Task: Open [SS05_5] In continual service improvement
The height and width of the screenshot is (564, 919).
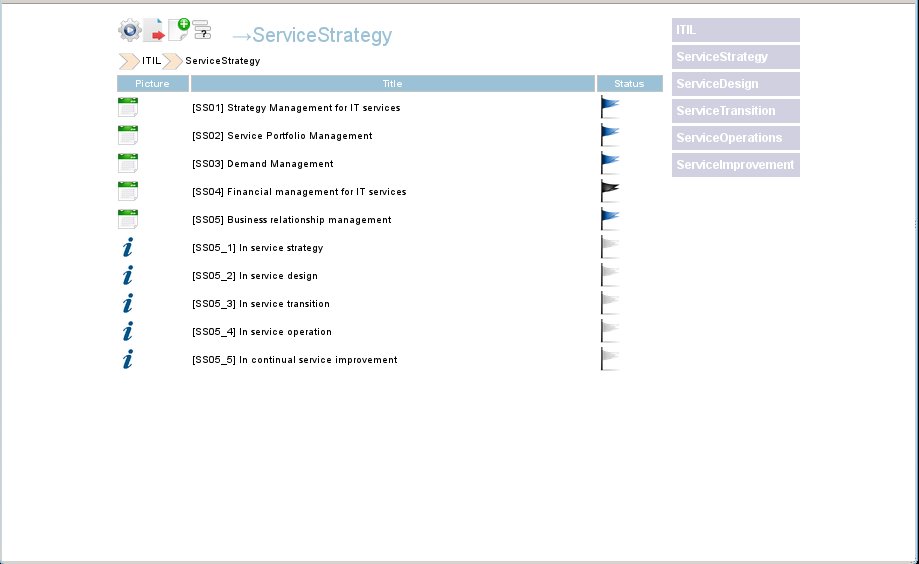Action: point(294,360)
